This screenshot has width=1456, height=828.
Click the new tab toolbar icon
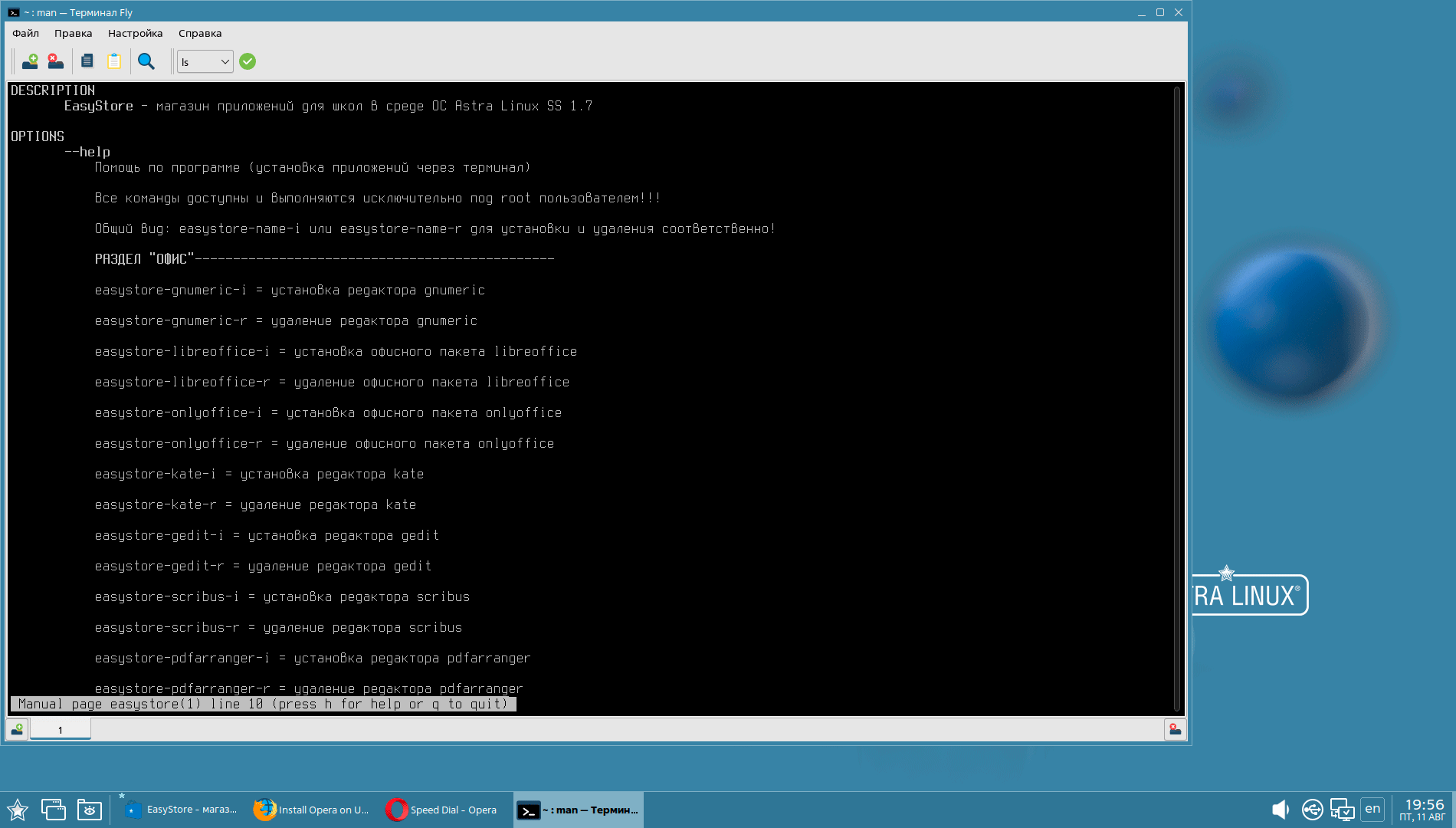30,61
